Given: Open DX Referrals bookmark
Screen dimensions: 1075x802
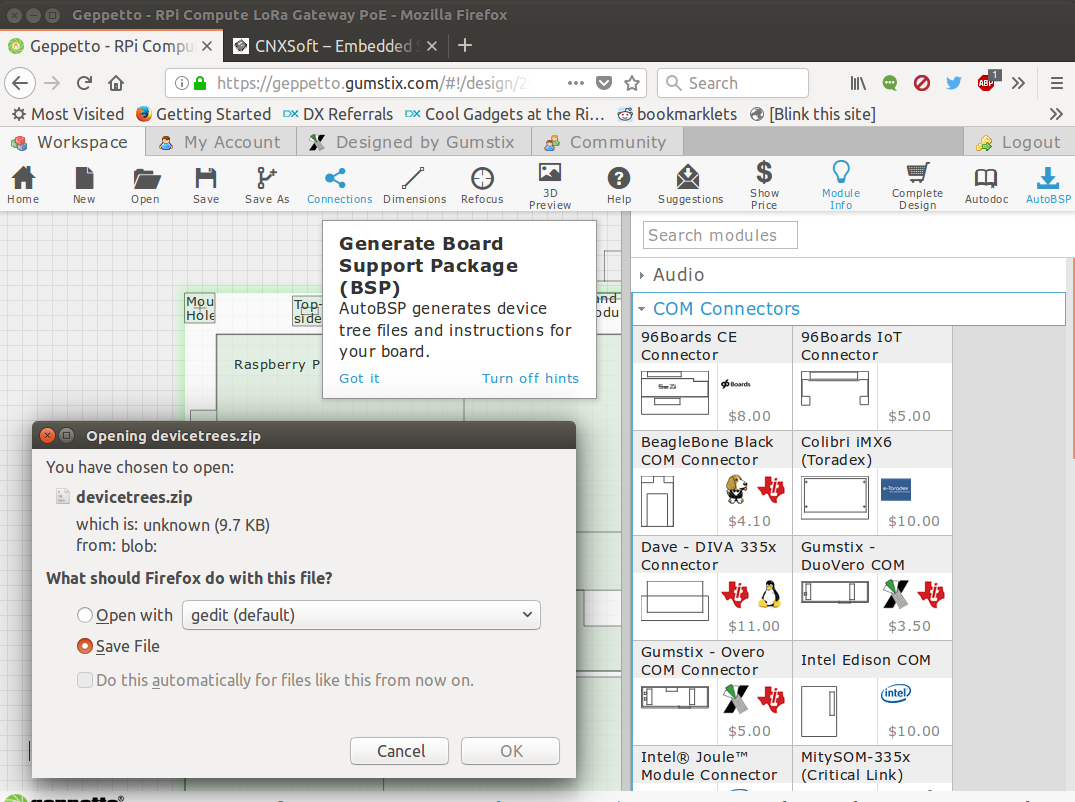Looking at the screenshot, I should pos(338,114).
